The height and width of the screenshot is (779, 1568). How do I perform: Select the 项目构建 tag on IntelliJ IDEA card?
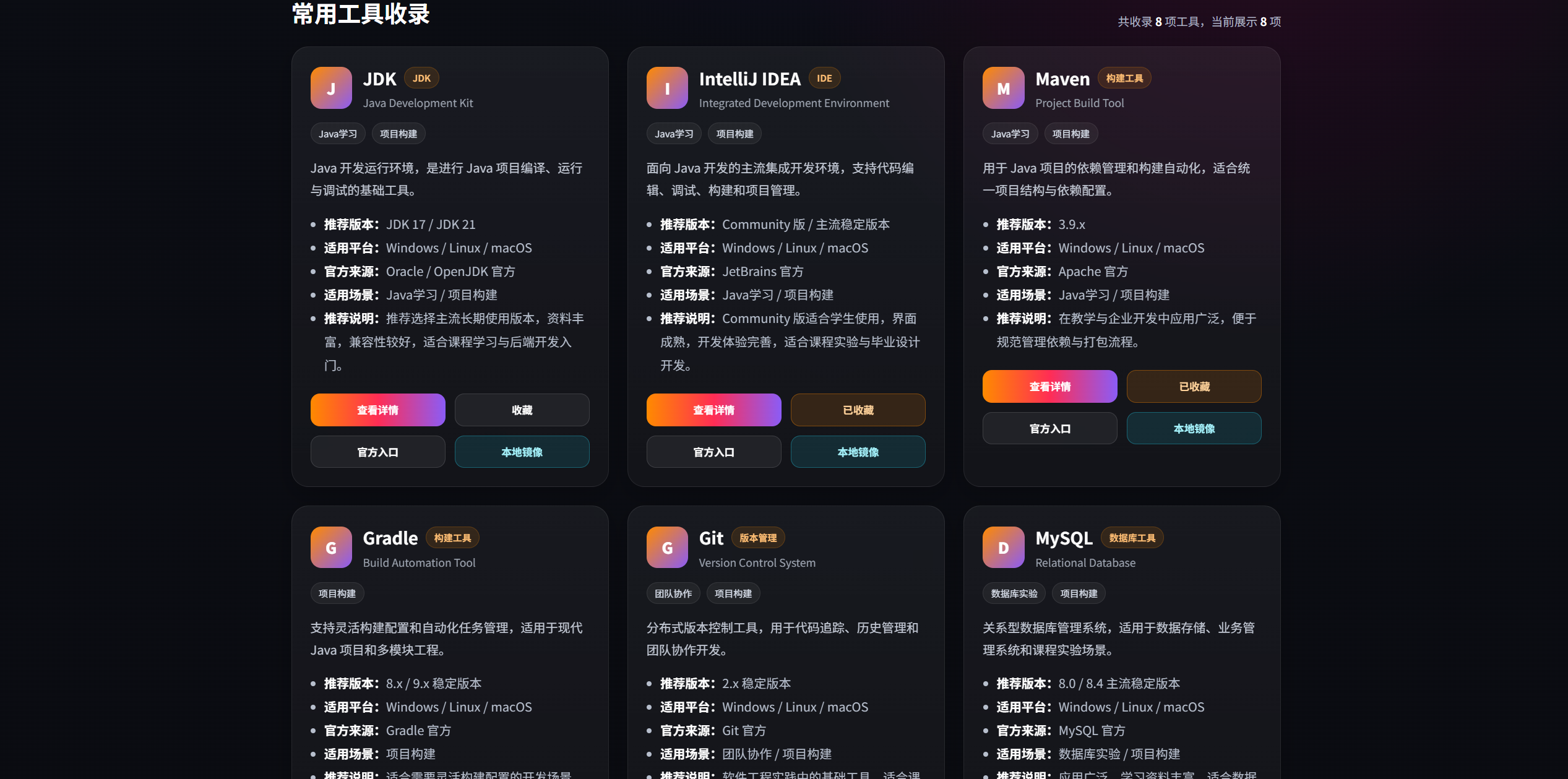pos(734,134)
